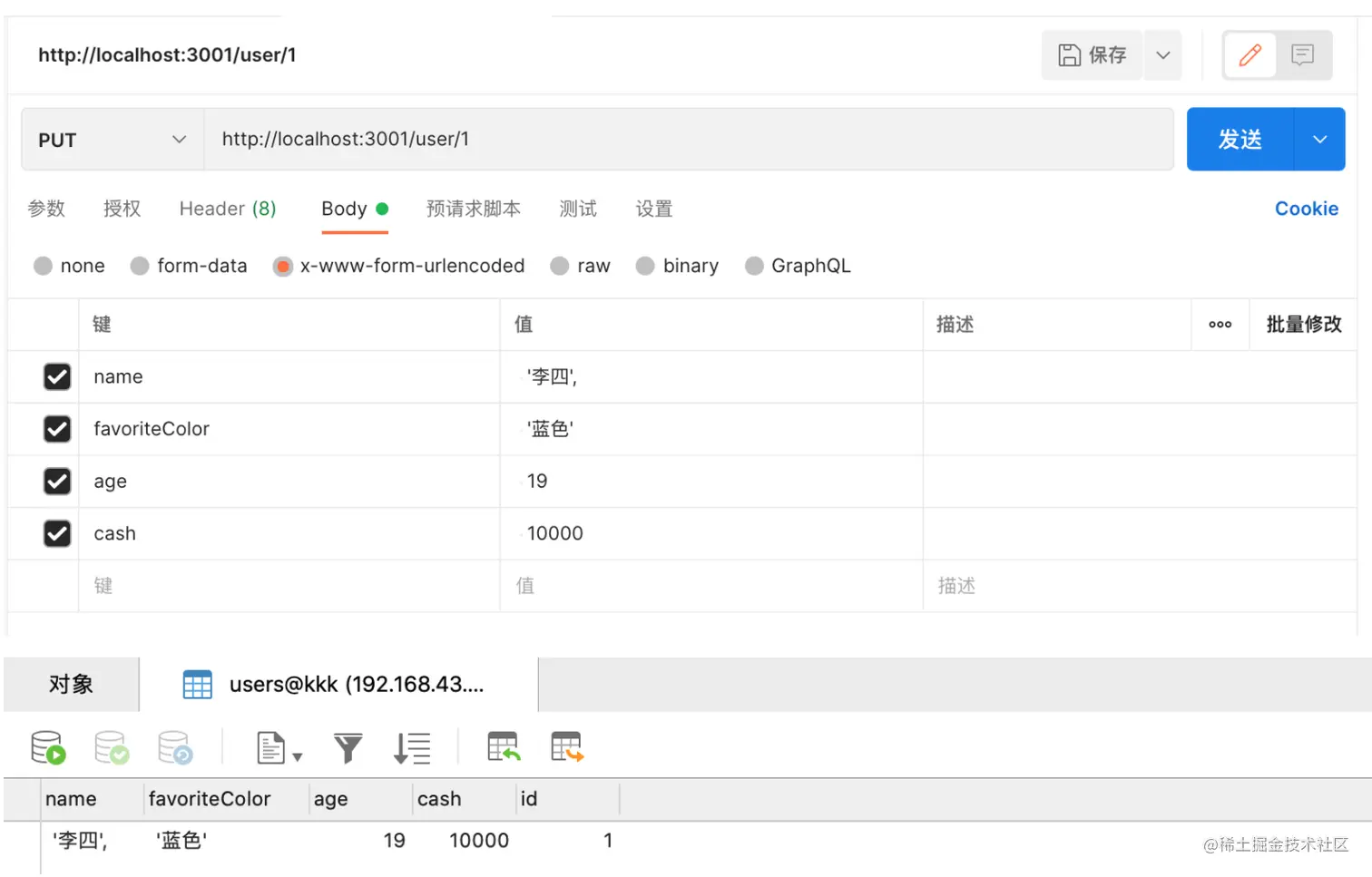Image resolution: width=1372 pixels, height=877 pixels.
Task: Click the save disk icon beside 保存
Action: pos(1070,55)
